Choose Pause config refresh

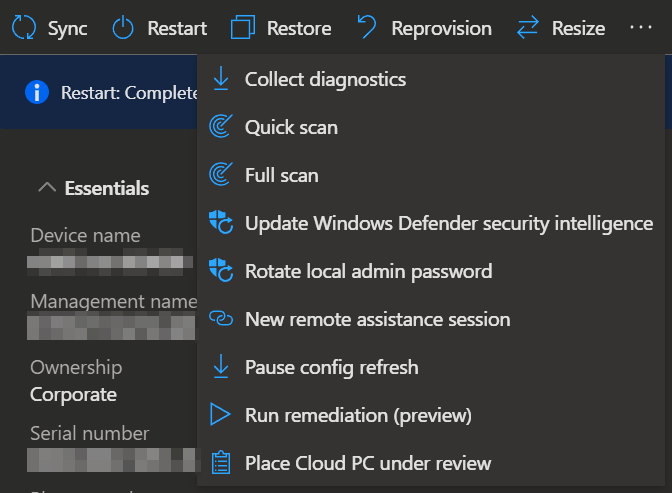pos(331,367)
